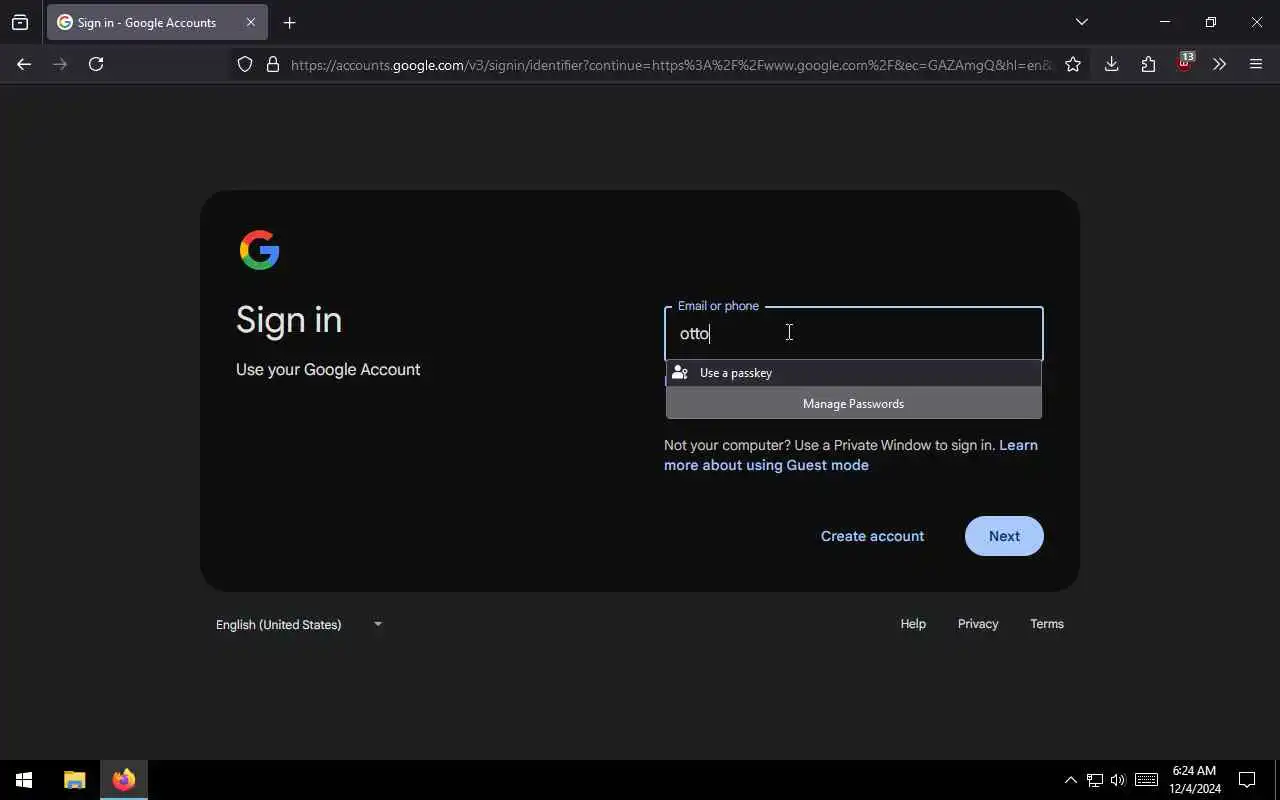
Task: Open the Firefox application menu
Action: point(1256,64)
